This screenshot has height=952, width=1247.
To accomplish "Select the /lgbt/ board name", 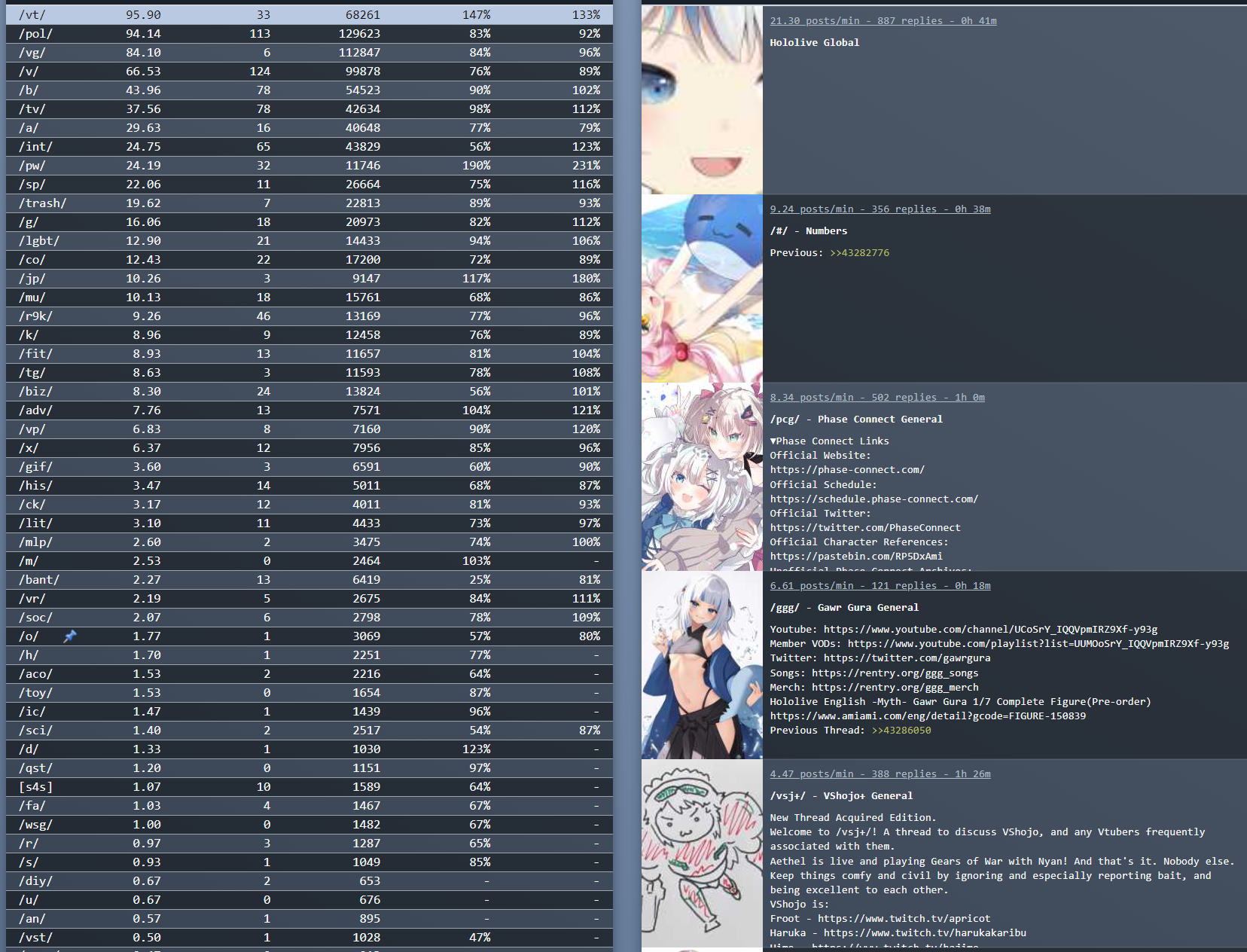I will (x=39, y=241).
